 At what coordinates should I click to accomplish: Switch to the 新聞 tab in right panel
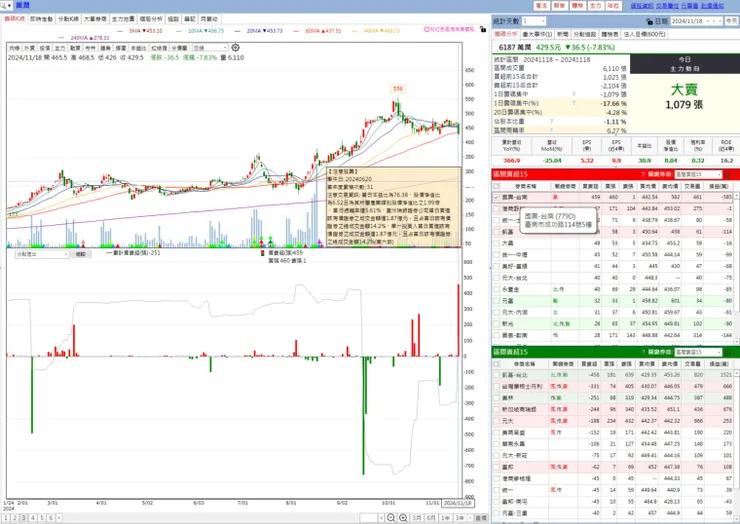[563, 34]
